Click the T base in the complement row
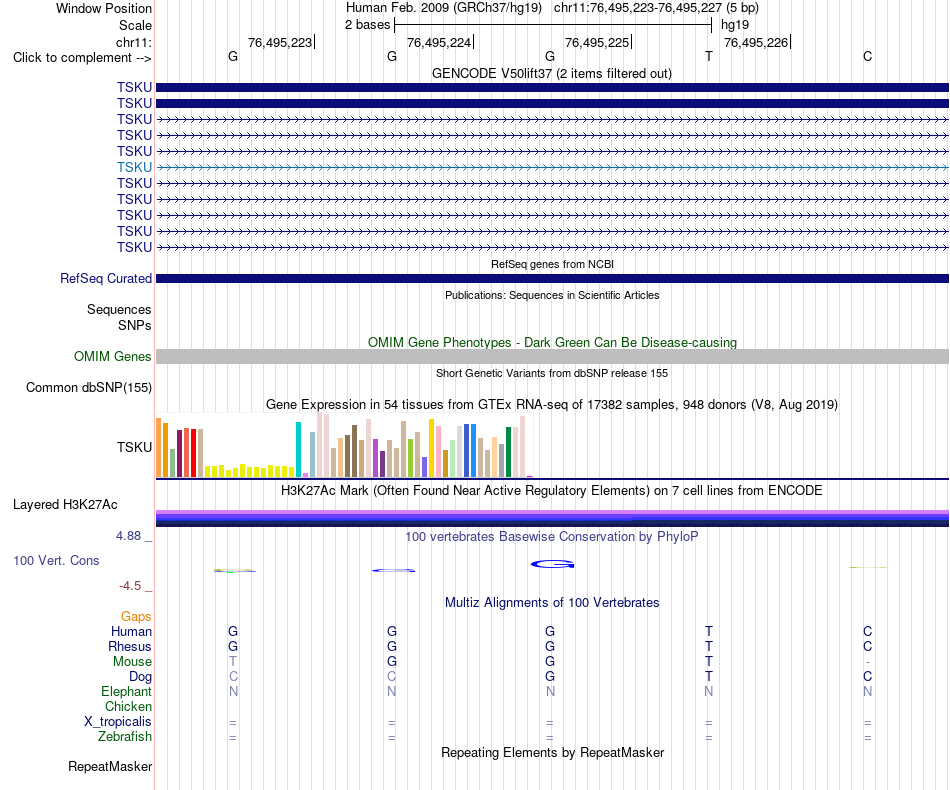The height and width of the screenshot is (790, 950). pos(709,56)
